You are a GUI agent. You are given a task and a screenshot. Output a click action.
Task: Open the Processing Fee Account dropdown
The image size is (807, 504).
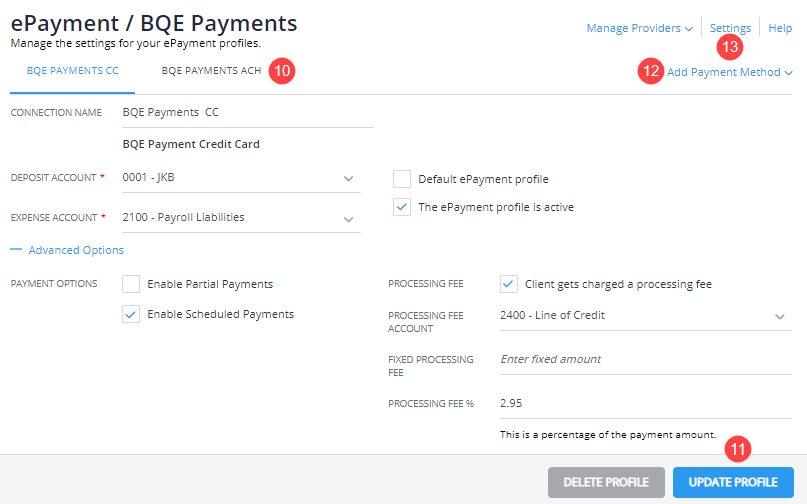(645, 316)
